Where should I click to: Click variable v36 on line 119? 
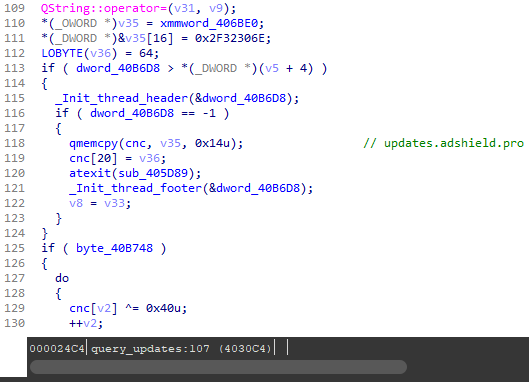click(149, 158)
